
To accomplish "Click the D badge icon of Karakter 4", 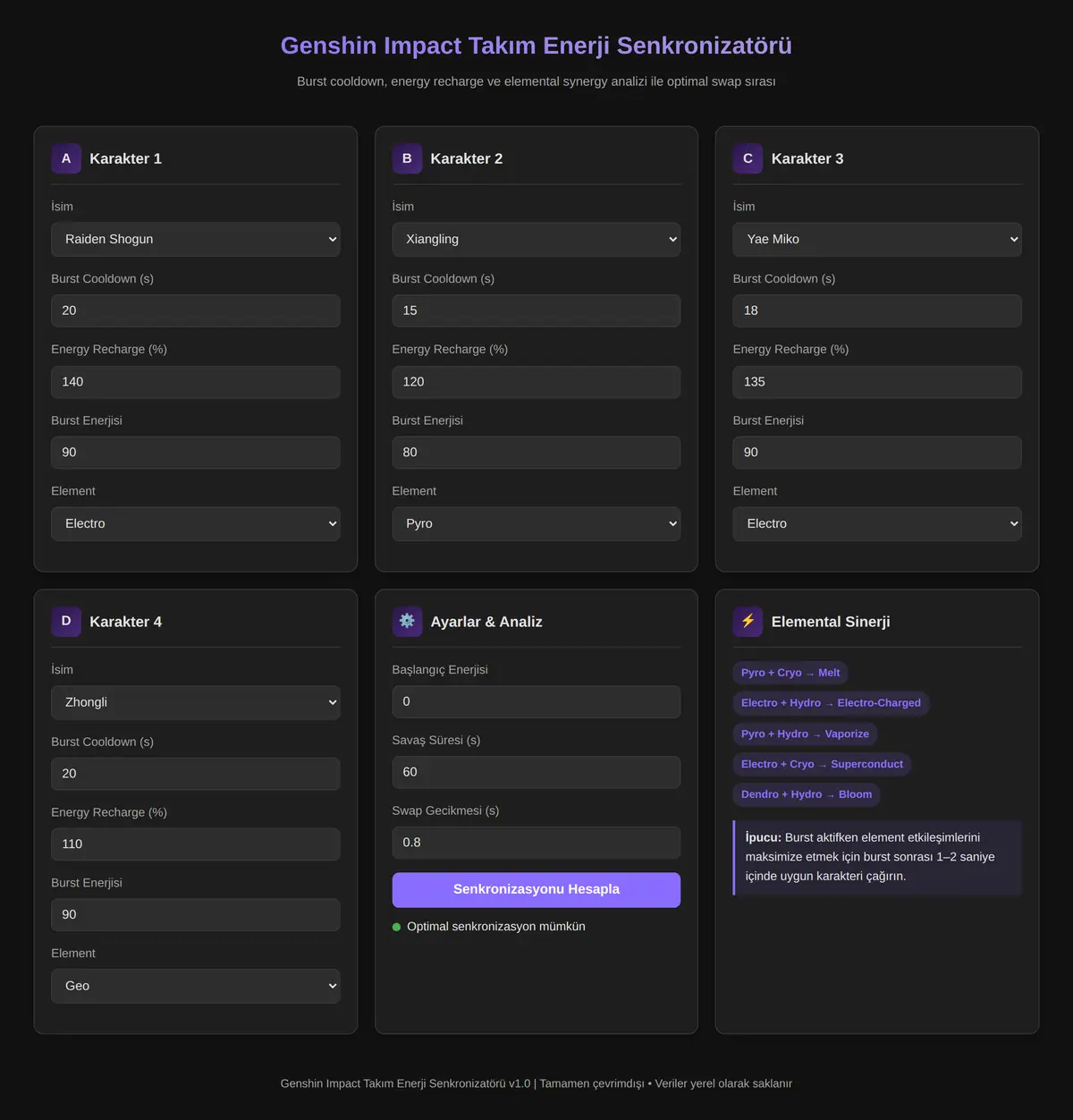I will click(66, 621).
